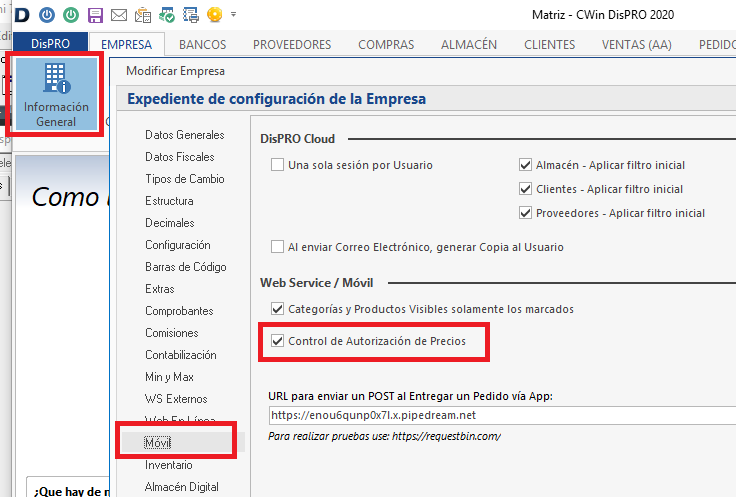Click the blue power button icon
Viewport: 736px width, 497px height.
(46, 15)
